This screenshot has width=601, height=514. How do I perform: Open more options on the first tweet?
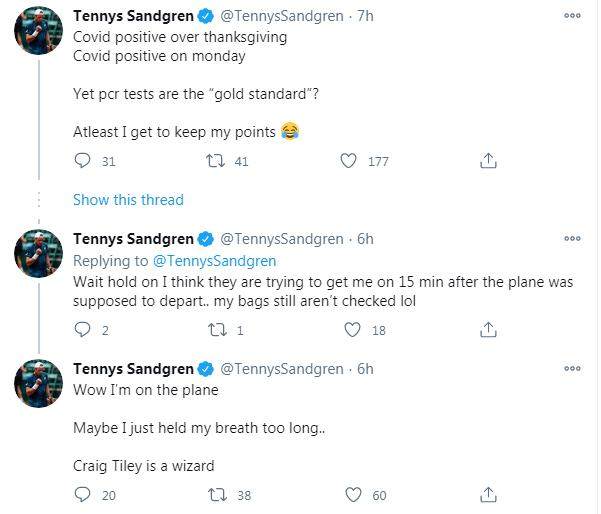click(572, 16)
